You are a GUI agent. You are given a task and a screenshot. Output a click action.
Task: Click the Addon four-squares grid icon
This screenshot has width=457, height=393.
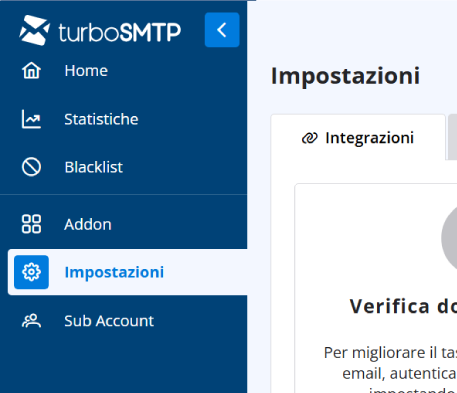[31, 224]
